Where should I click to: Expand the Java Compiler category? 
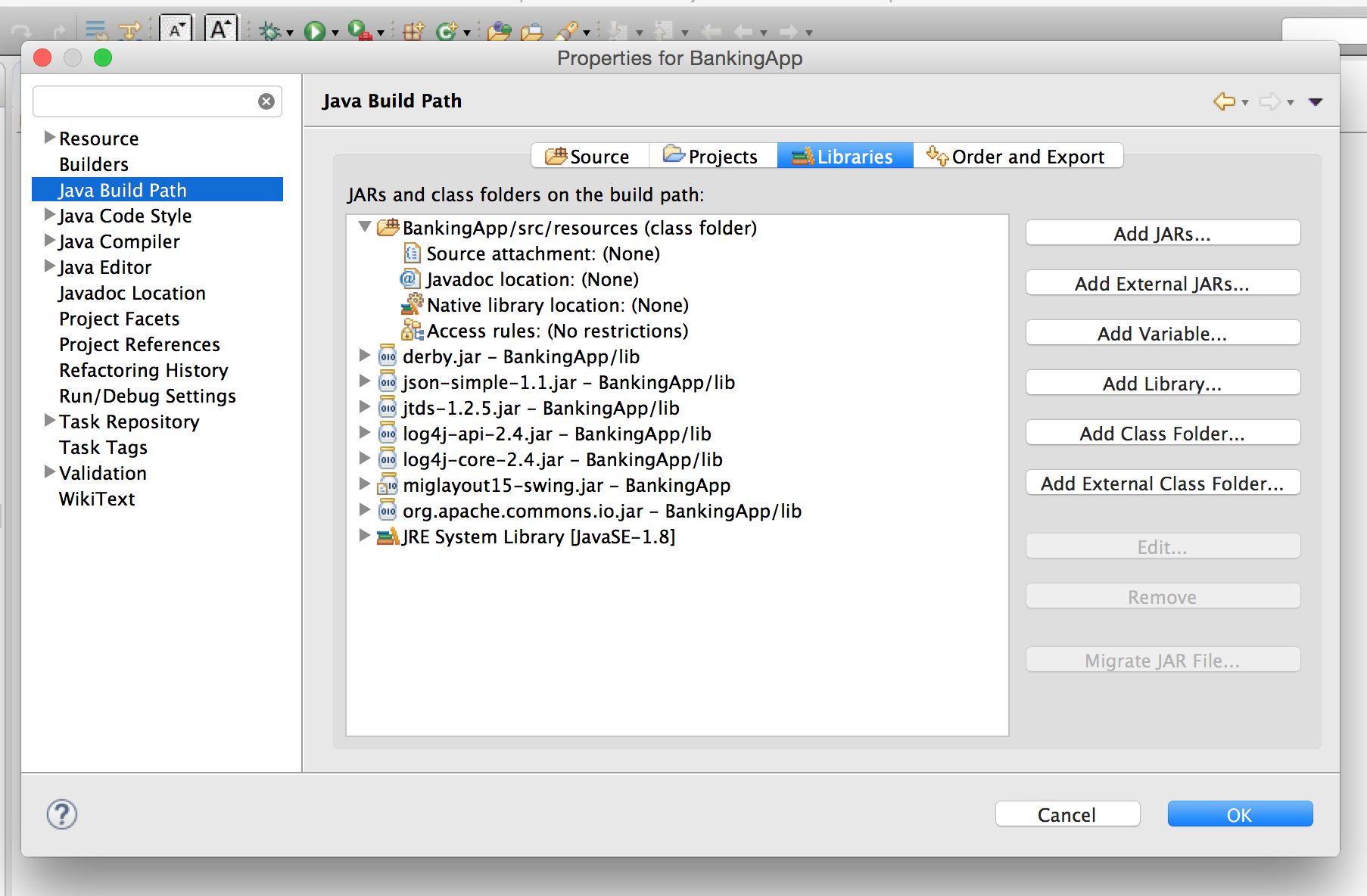point(50,241)
